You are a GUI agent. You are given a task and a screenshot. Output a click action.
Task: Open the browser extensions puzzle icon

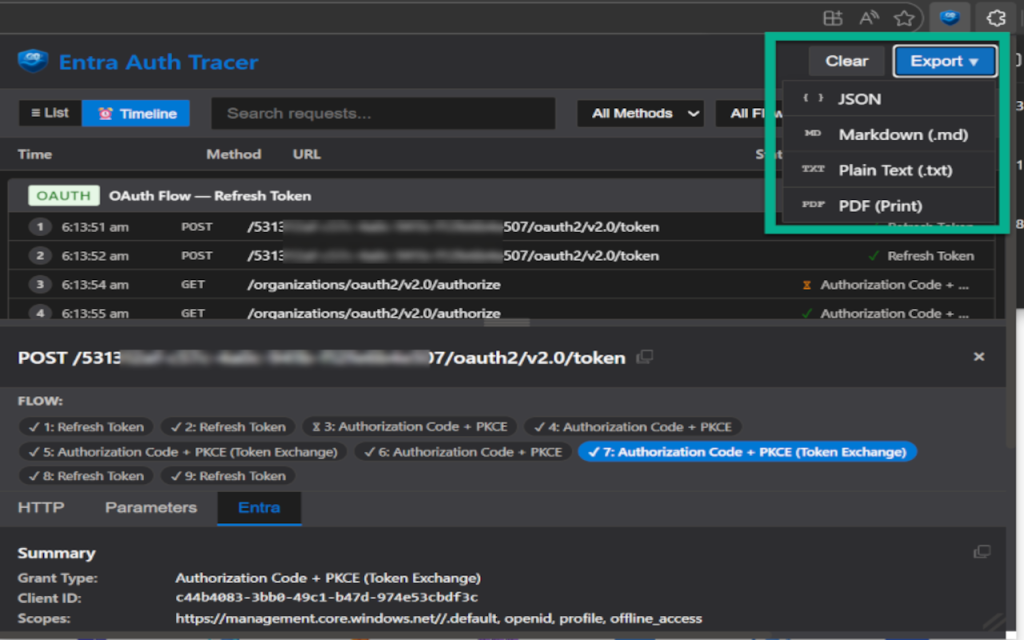point(995,18)
